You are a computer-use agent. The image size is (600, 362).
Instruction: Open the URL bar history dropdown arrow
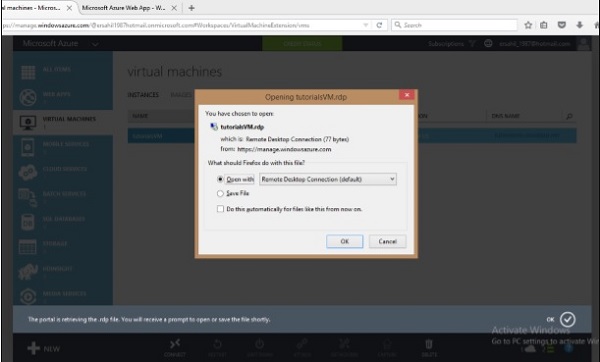click(365, 25)
